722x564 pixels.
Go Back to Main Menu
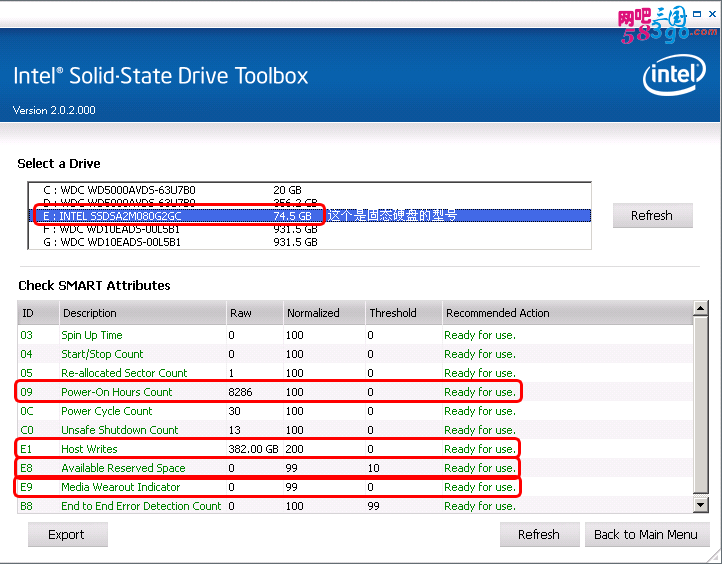coord(646,534)
